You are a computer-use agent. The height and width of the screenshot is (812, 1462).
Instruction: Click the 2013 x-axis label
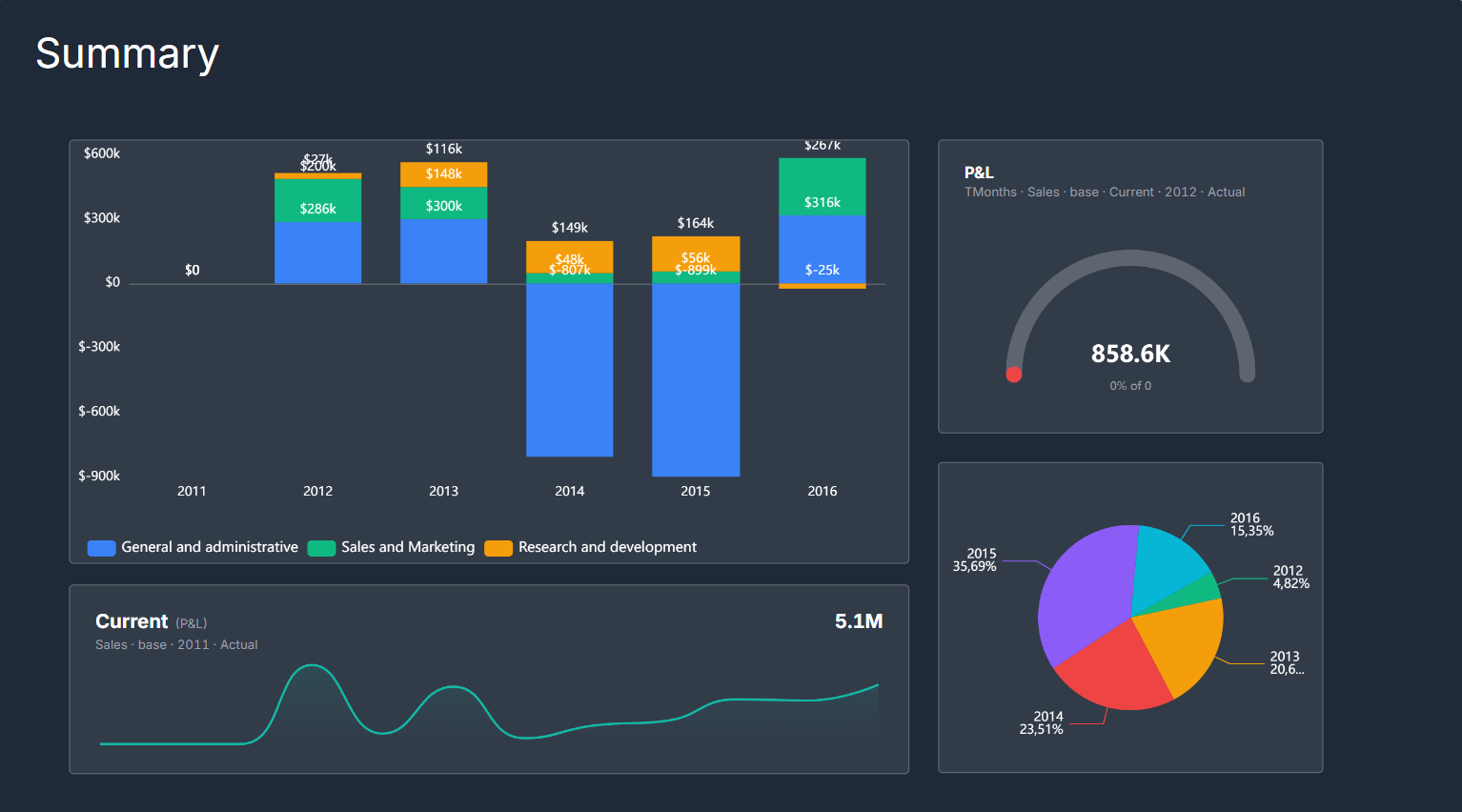[x=444, y=491]
